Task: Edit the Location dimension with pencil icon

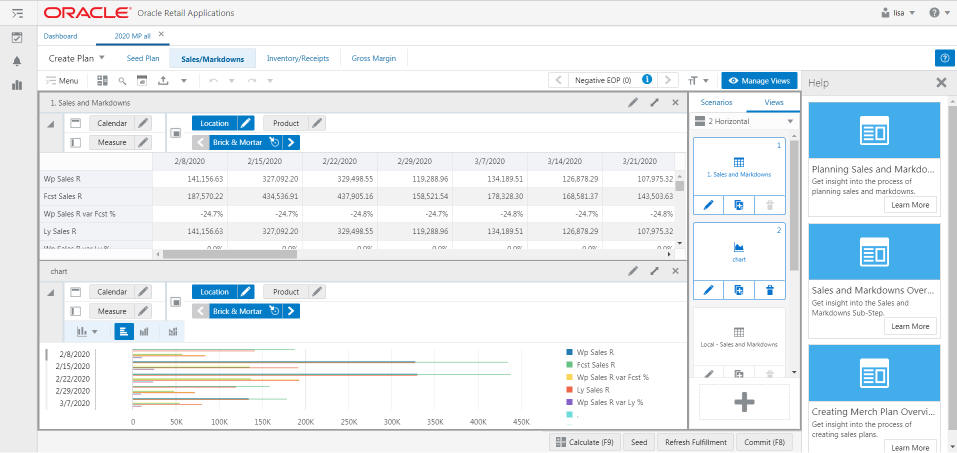Action: coord(246,123)
